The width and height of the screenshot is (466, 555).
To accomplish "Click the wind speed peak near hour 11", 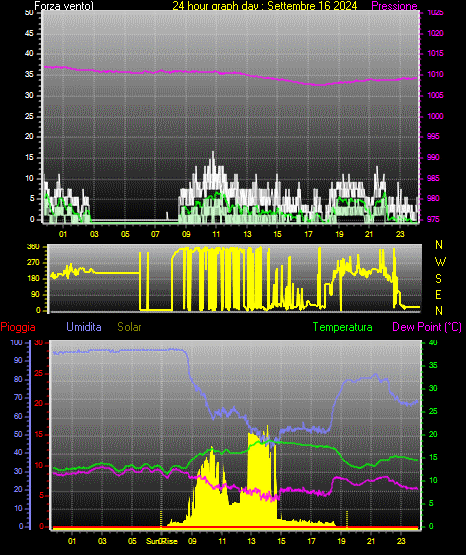I will [213, 152].
